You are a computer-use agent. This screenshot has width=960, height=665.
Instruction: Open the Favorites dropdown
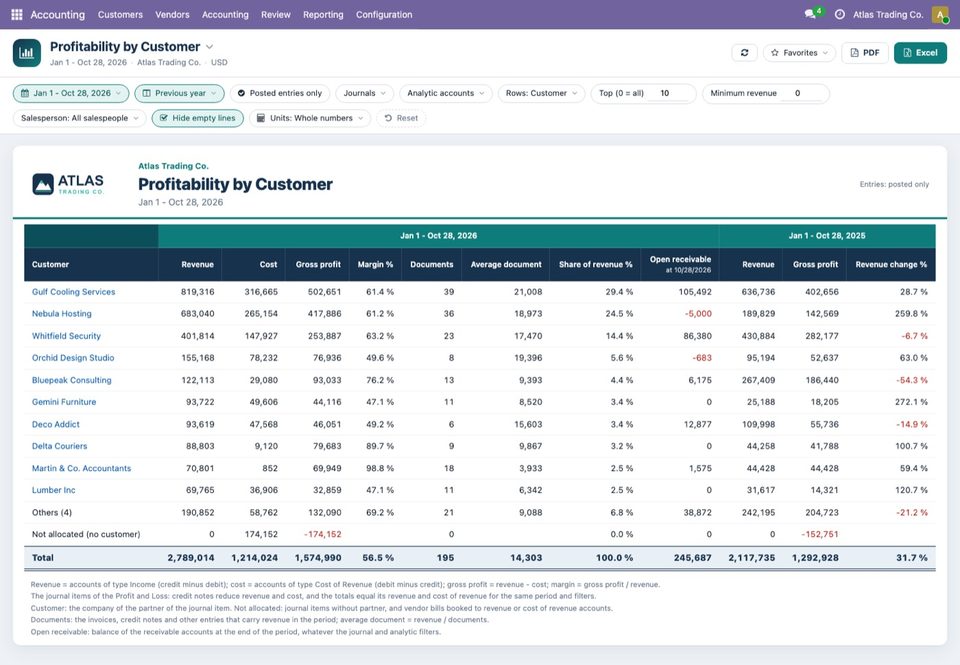(x=799, y=53)
